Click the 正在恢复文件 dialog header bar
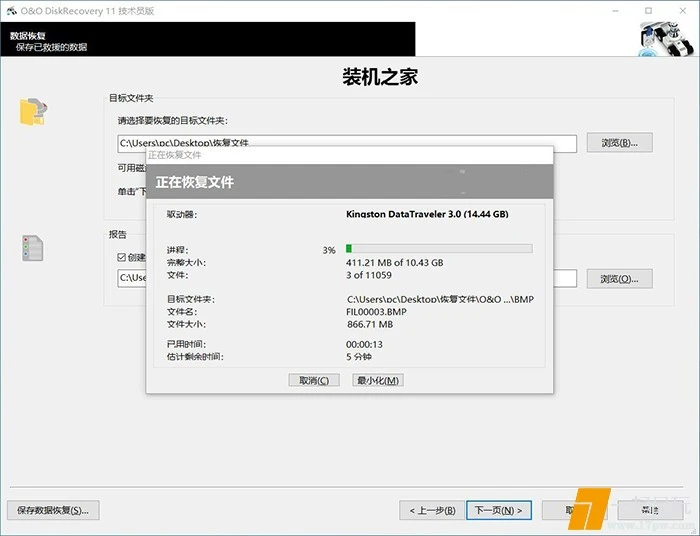 (350, 183)
